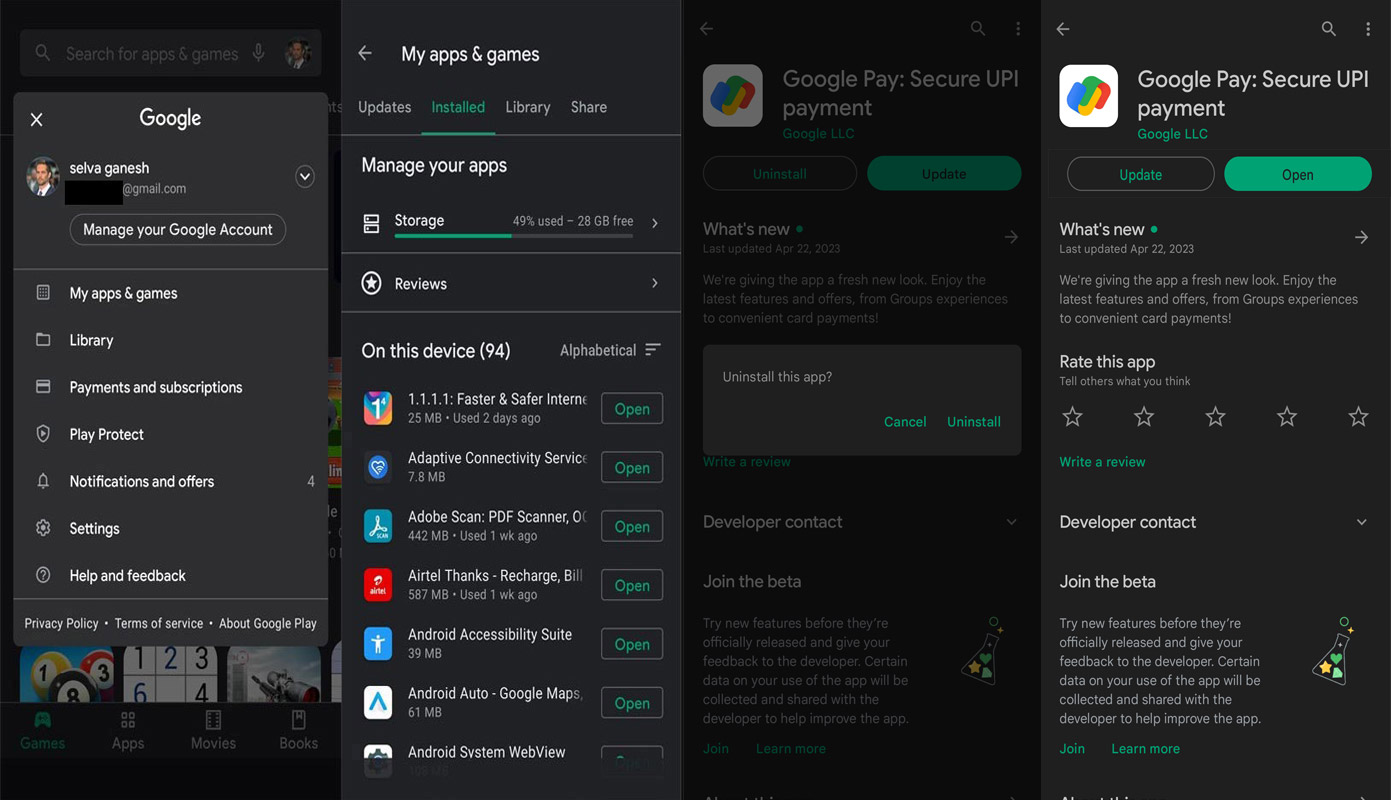Image resolution: width=1391 pixels, height=800 pixels.
Task: Open the 1.1.1.1 app with Open button
Action: (632, 409)
